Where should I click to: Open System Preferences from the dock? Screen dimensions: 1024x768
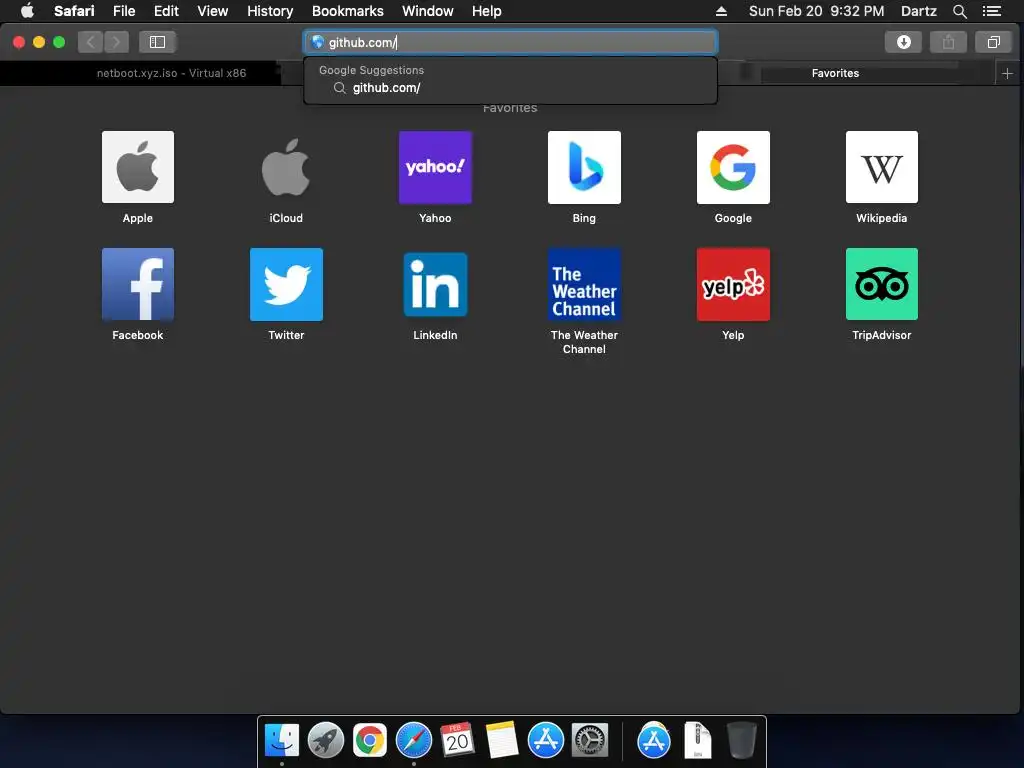[x=590, y=741]
